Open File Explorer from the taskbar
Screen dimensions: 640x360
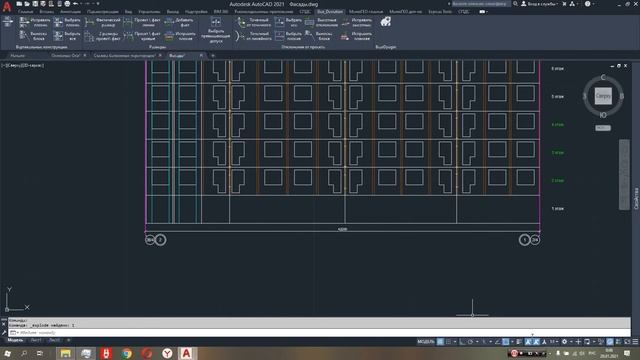tap(65, 353)
